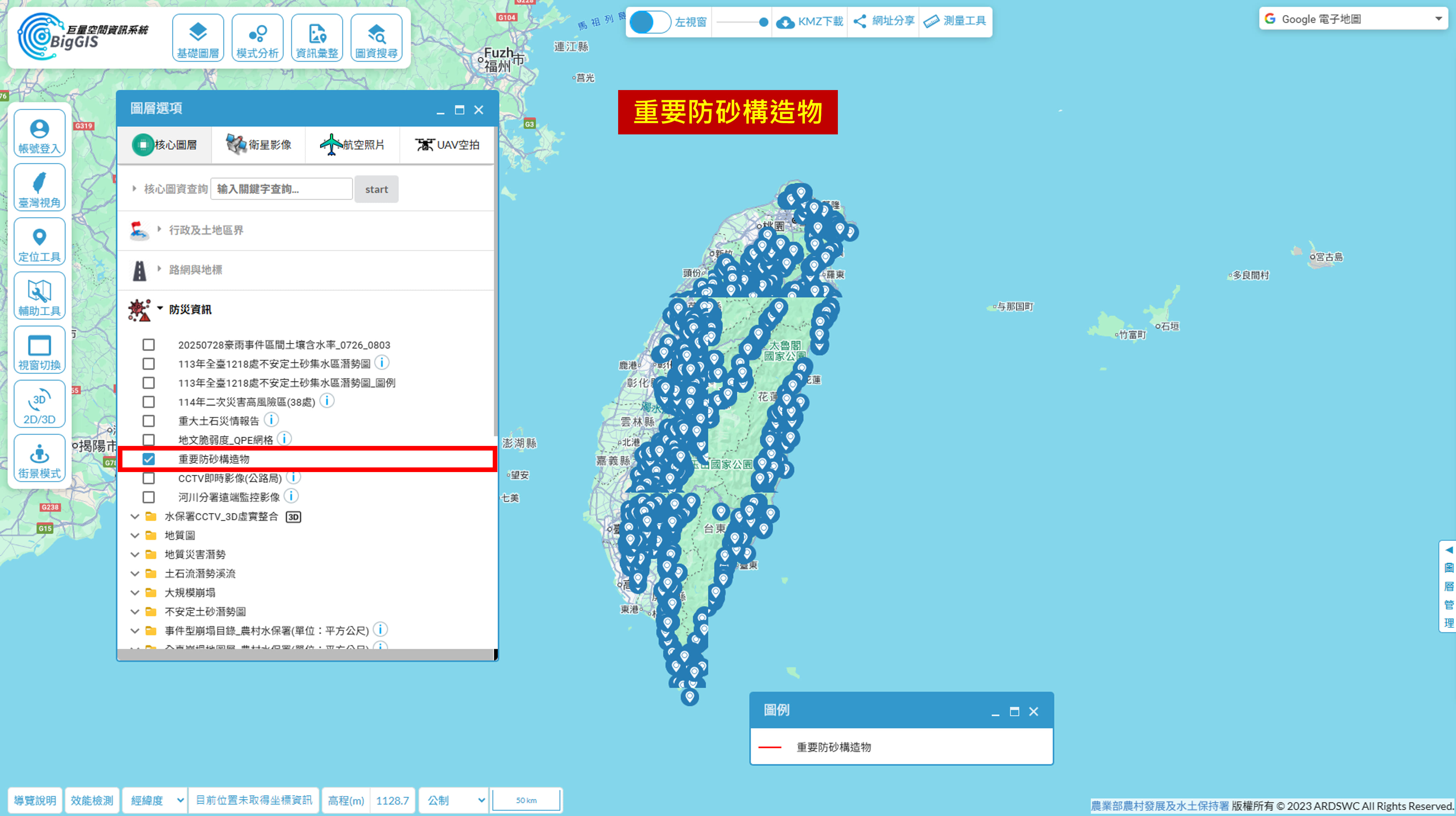The height and width of the screenshot is (816, 1456).
Task: Check the 河川分署遠端監控影像 layer
Action: [x=149, y=497]
